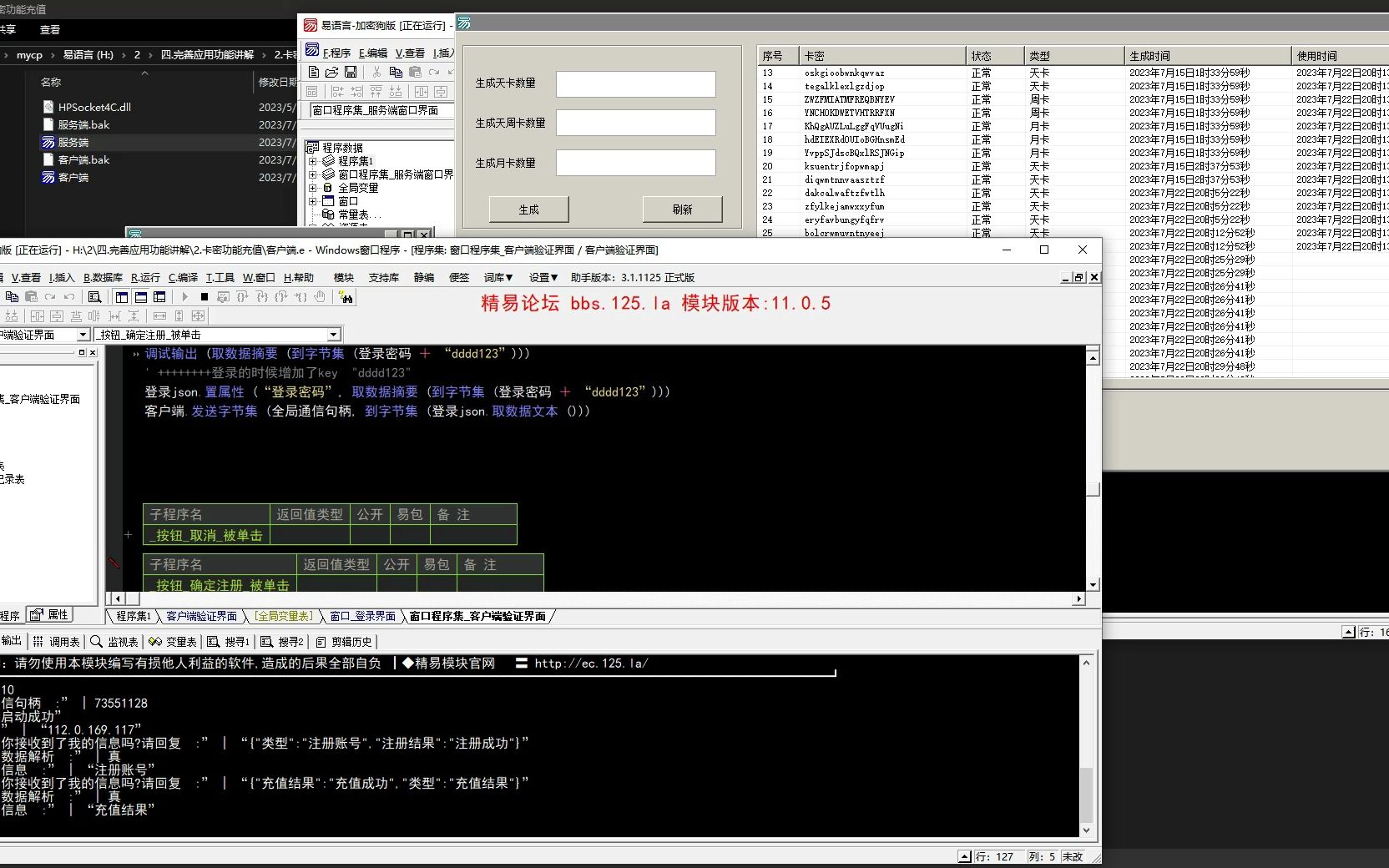Click the second window layout toggle icon
This screenshot has height=868, width=1389.
click(x=140, y=296)
